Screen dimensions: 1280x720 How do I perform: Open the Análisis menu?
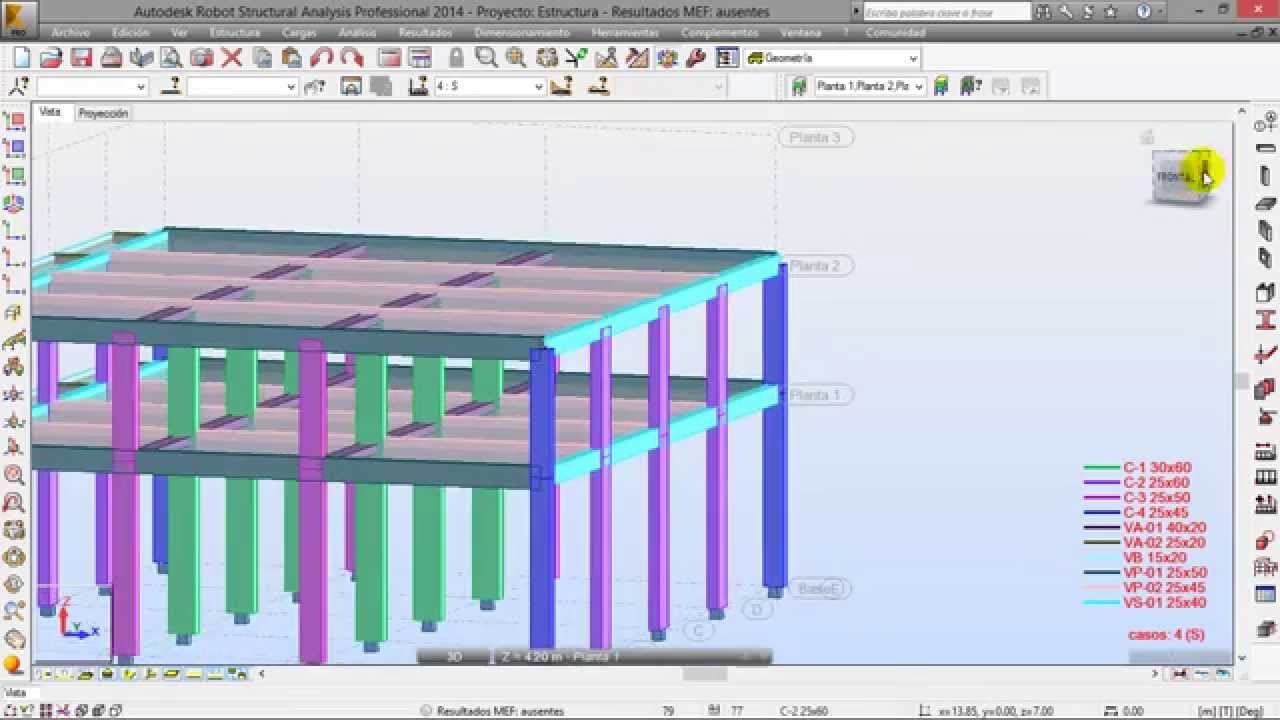click(x=357, y=33)
